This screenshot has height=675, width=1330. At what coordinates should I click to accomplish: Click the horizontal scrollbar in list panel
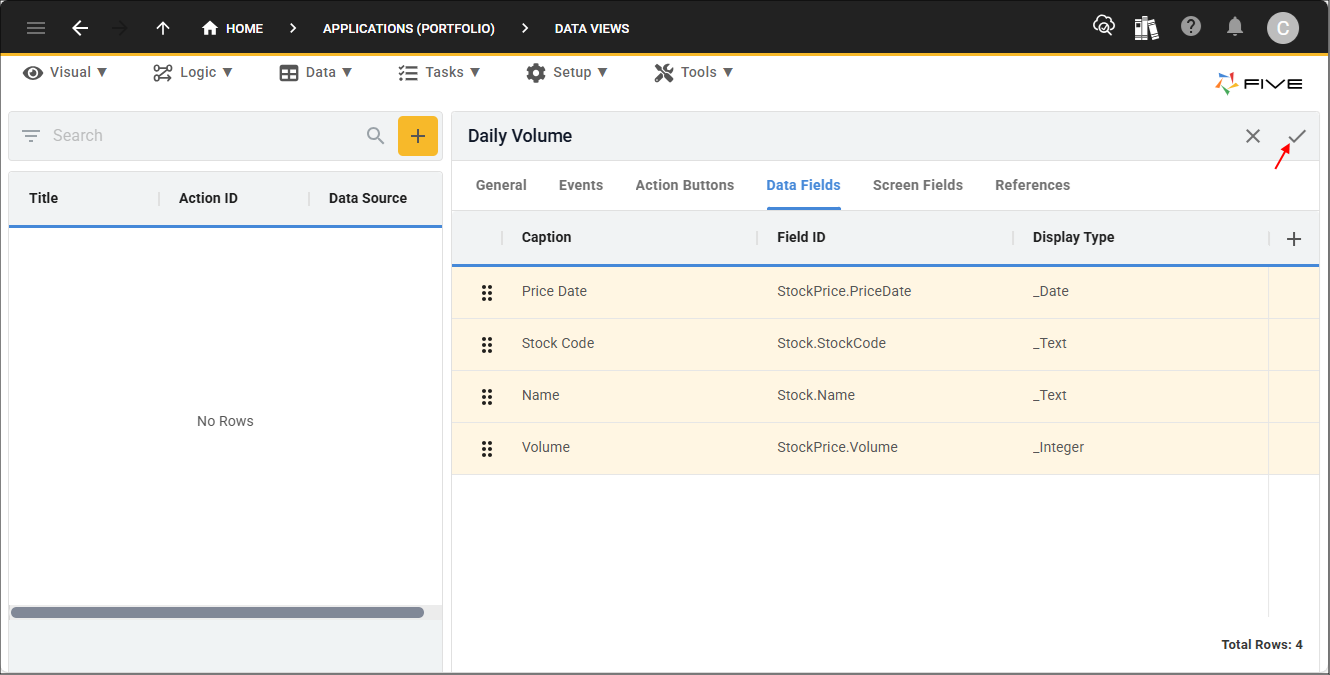click(x=217, y=612)
